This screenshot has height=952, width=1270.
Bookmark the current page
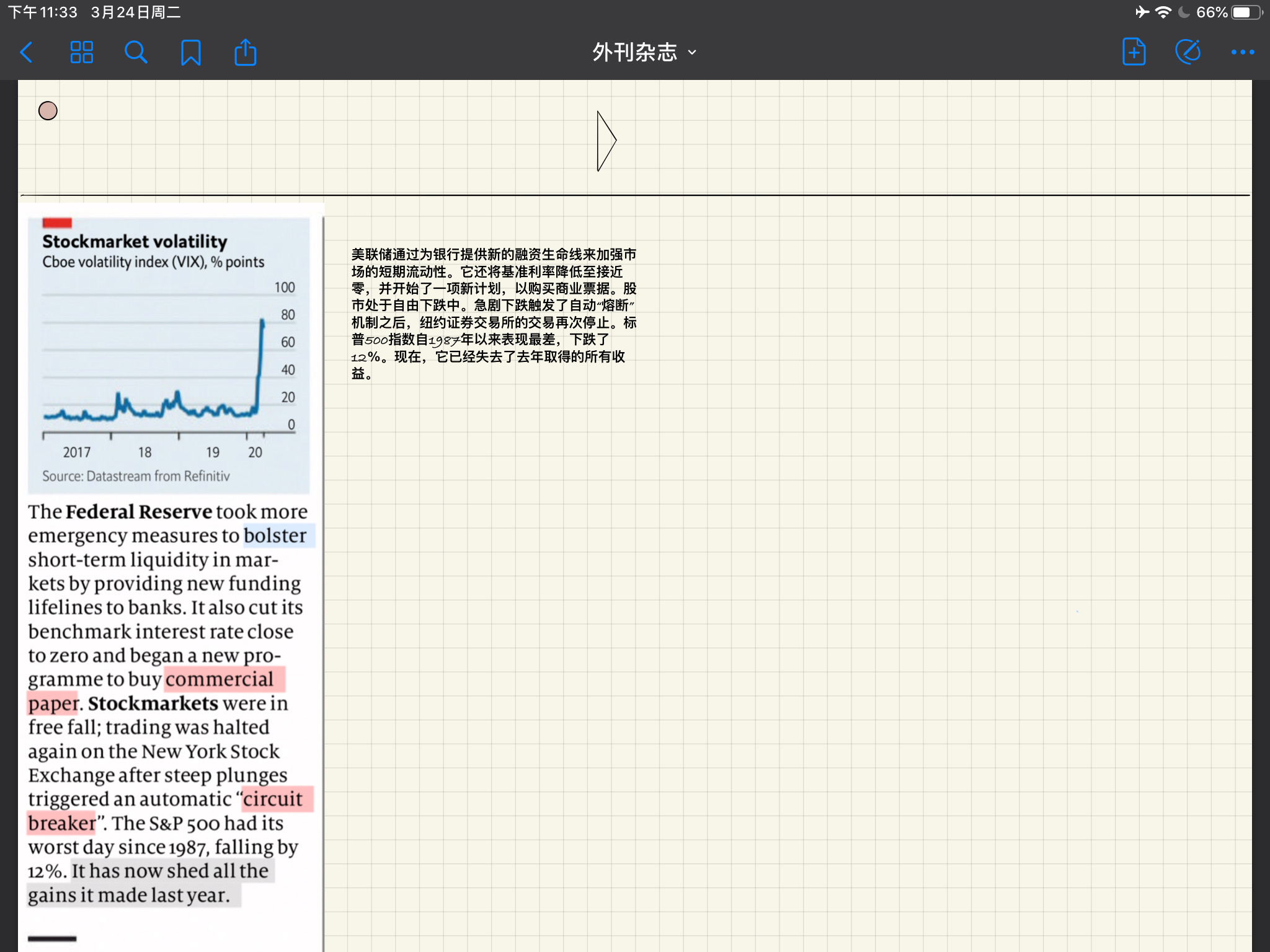click(190, 53)
